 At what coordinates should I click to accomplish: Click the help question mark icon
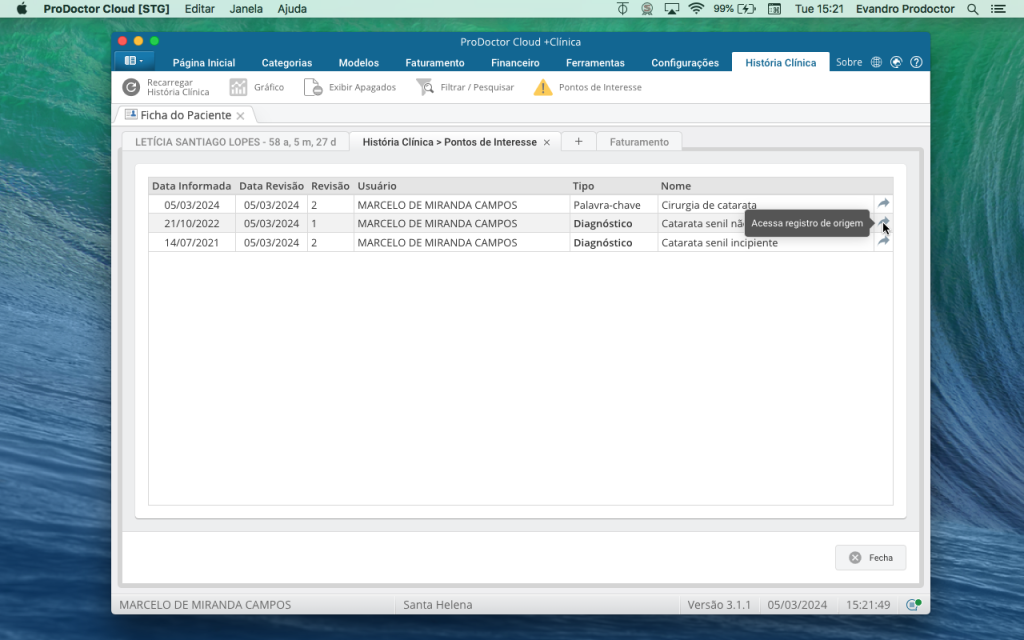(916, 62)
